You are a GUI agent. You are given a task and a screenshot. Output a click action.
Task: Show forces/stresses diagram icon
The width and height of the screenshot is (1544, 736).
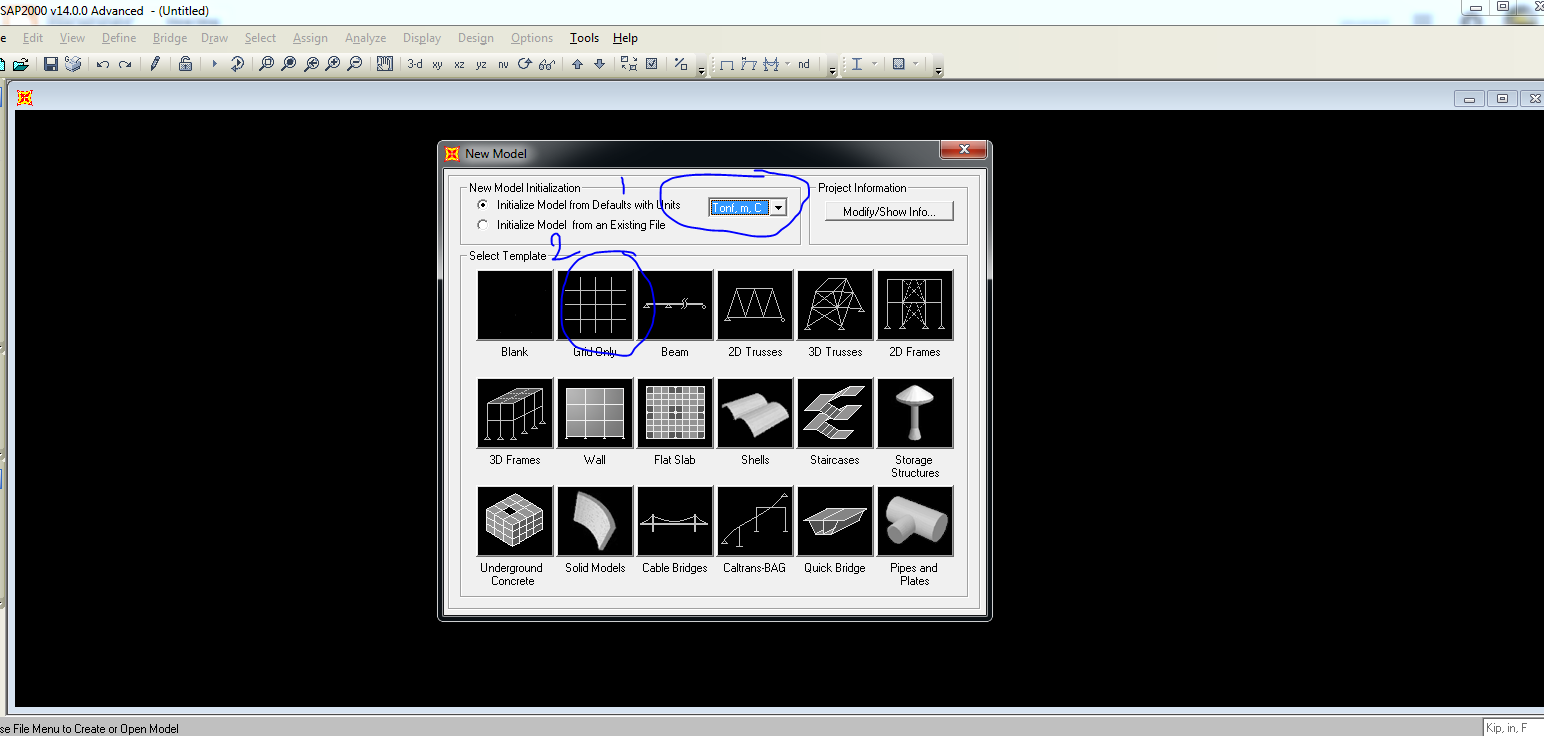[771, 64]
